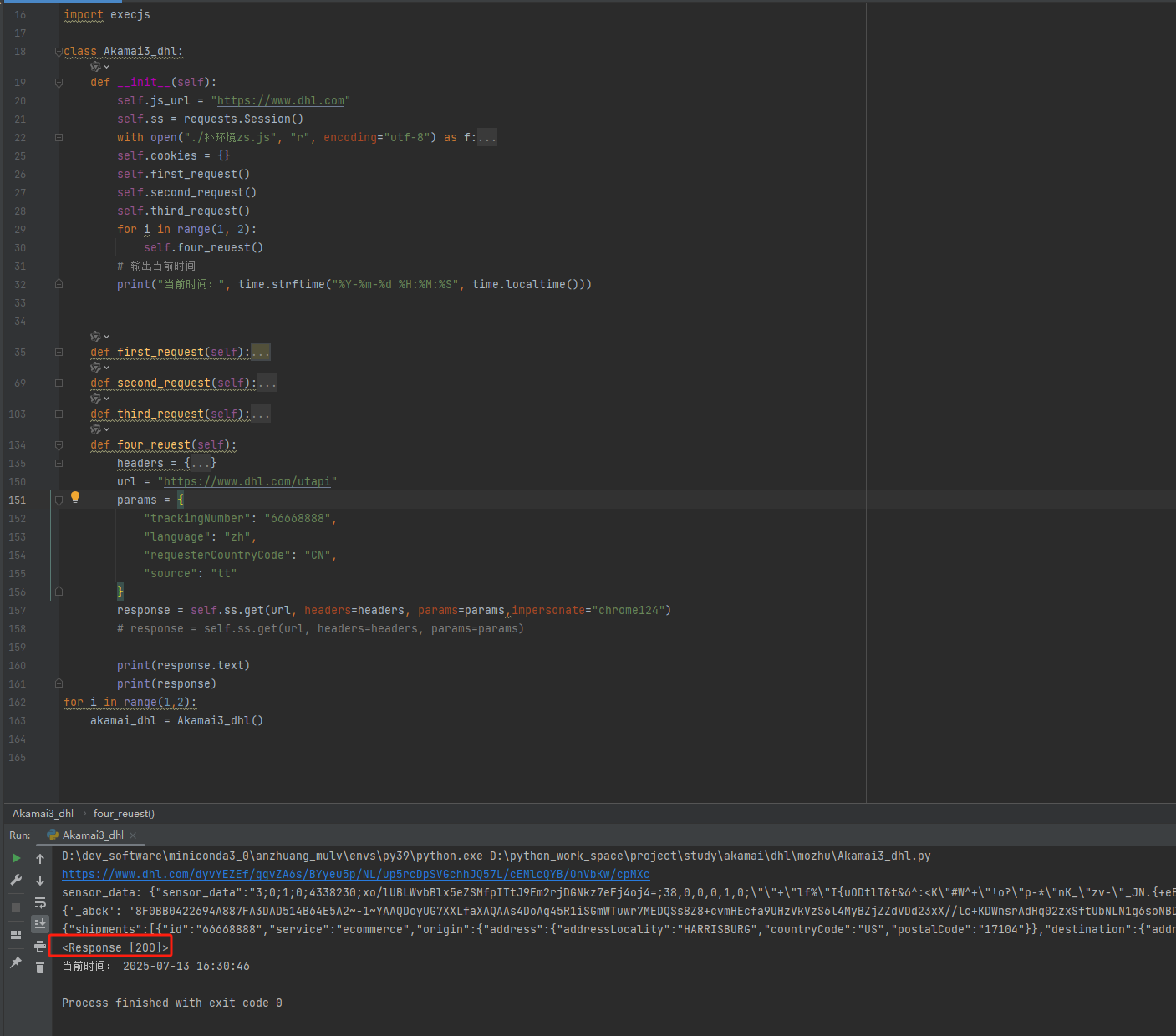The image size is (1176, 1036).
Task: Click AI assistant icon above third_request
Action: click(95, 399)
